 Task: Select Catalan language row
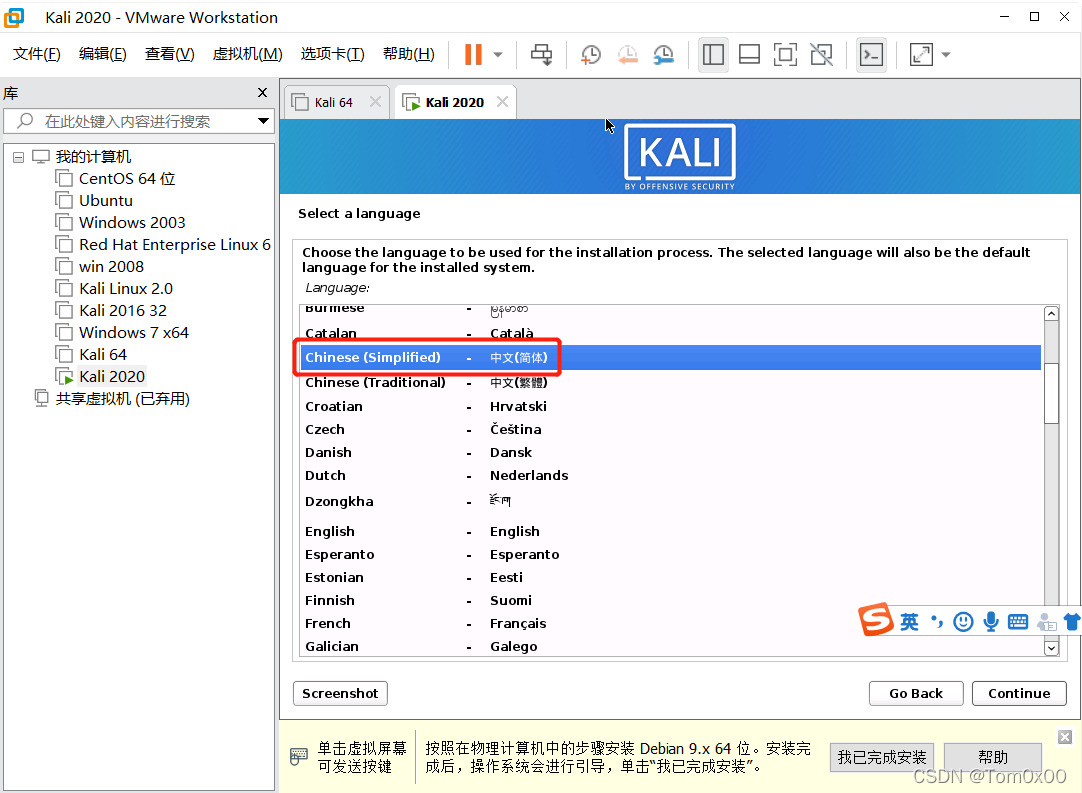(670, 333)
